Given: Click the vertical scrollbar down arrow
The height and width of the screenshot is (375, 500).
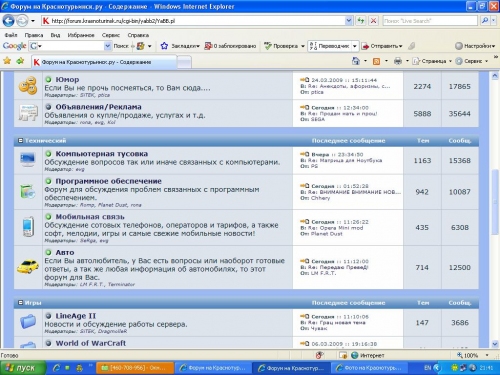Looking at the screenshot, I should [x=495, y=344].
